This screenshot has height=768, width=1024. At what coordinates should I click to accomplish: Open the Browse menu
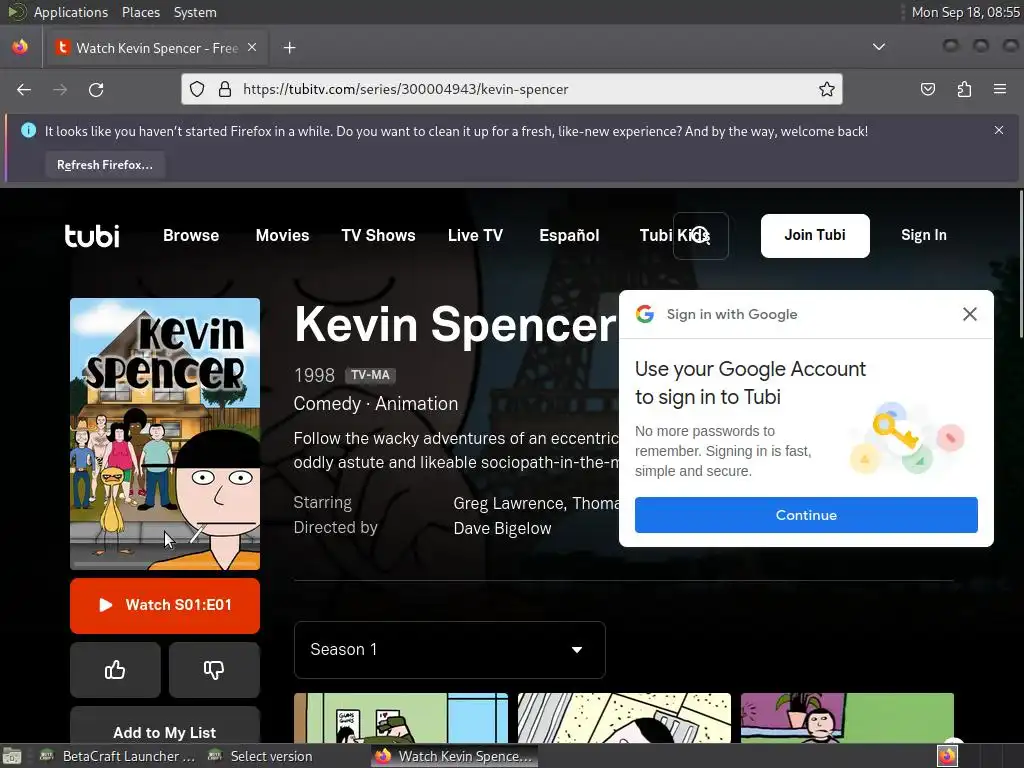click(x=191, y=235)
